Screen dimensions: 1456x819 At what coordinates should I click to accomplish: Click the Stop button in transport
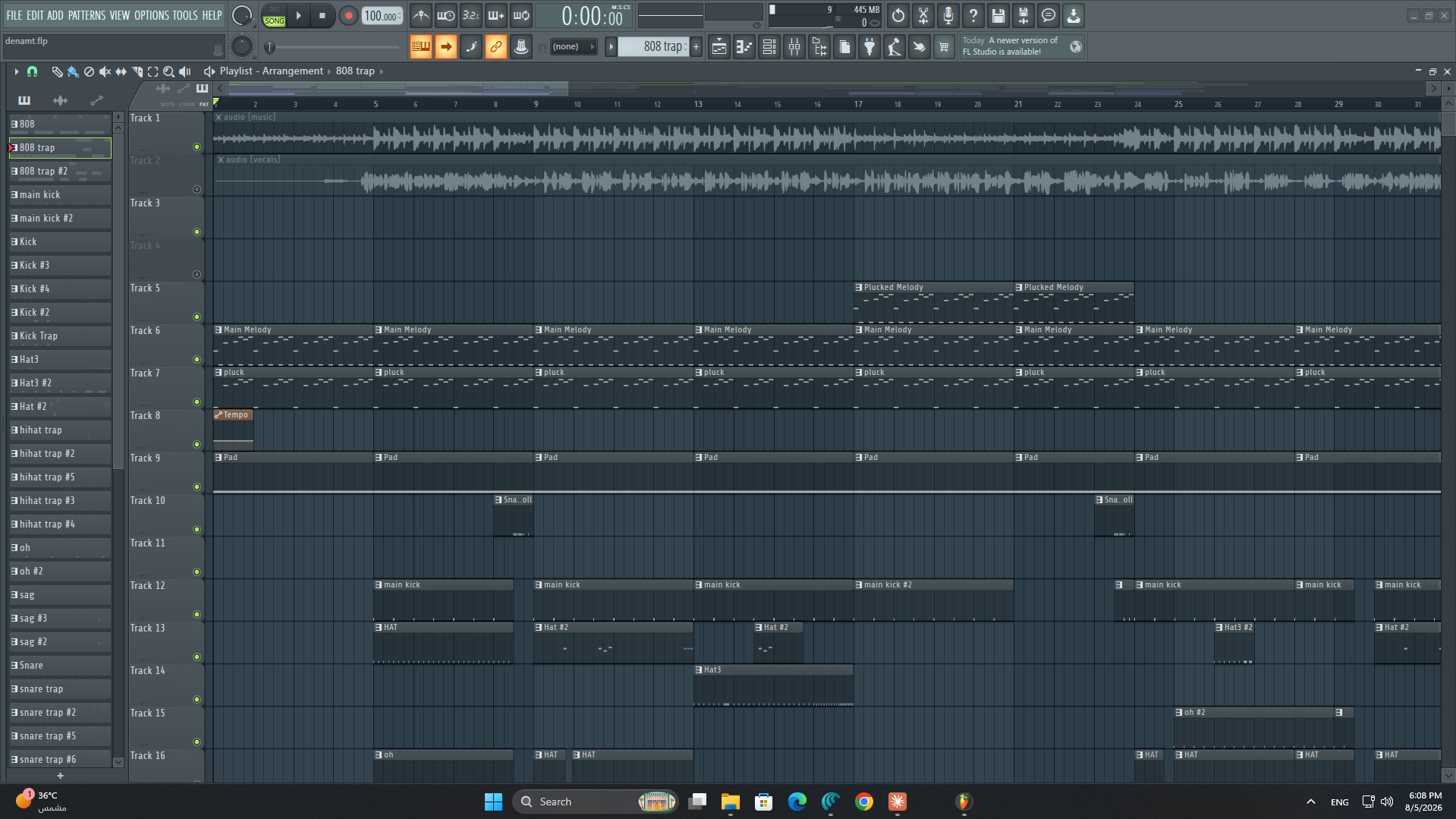pos(322,15)
